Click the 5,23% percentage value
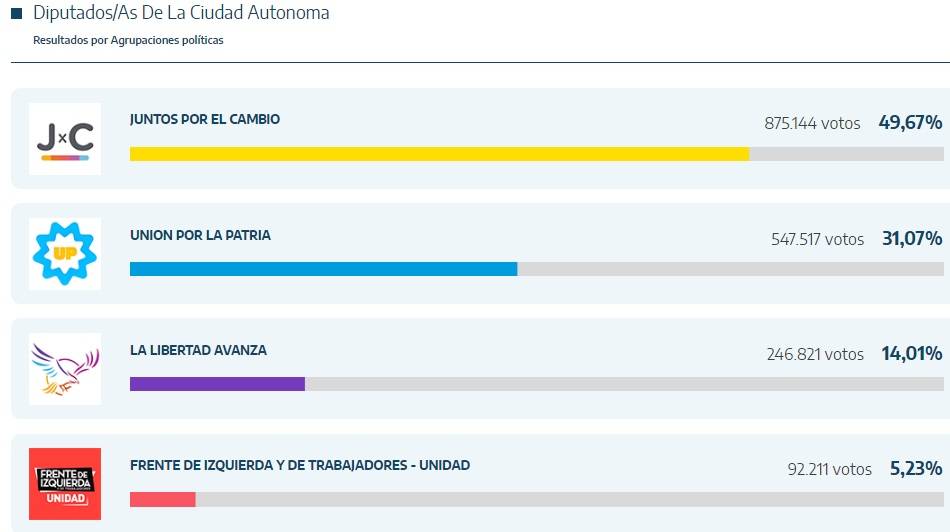950x532 pixels. [x=915, y=468]
